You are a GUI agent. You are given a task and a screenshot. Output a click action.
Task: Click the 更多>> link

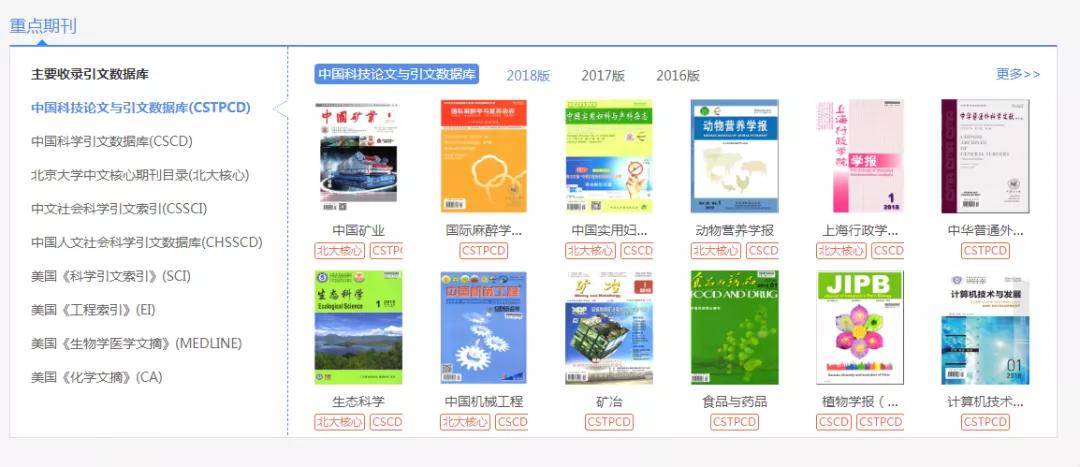pos(1018,74)
